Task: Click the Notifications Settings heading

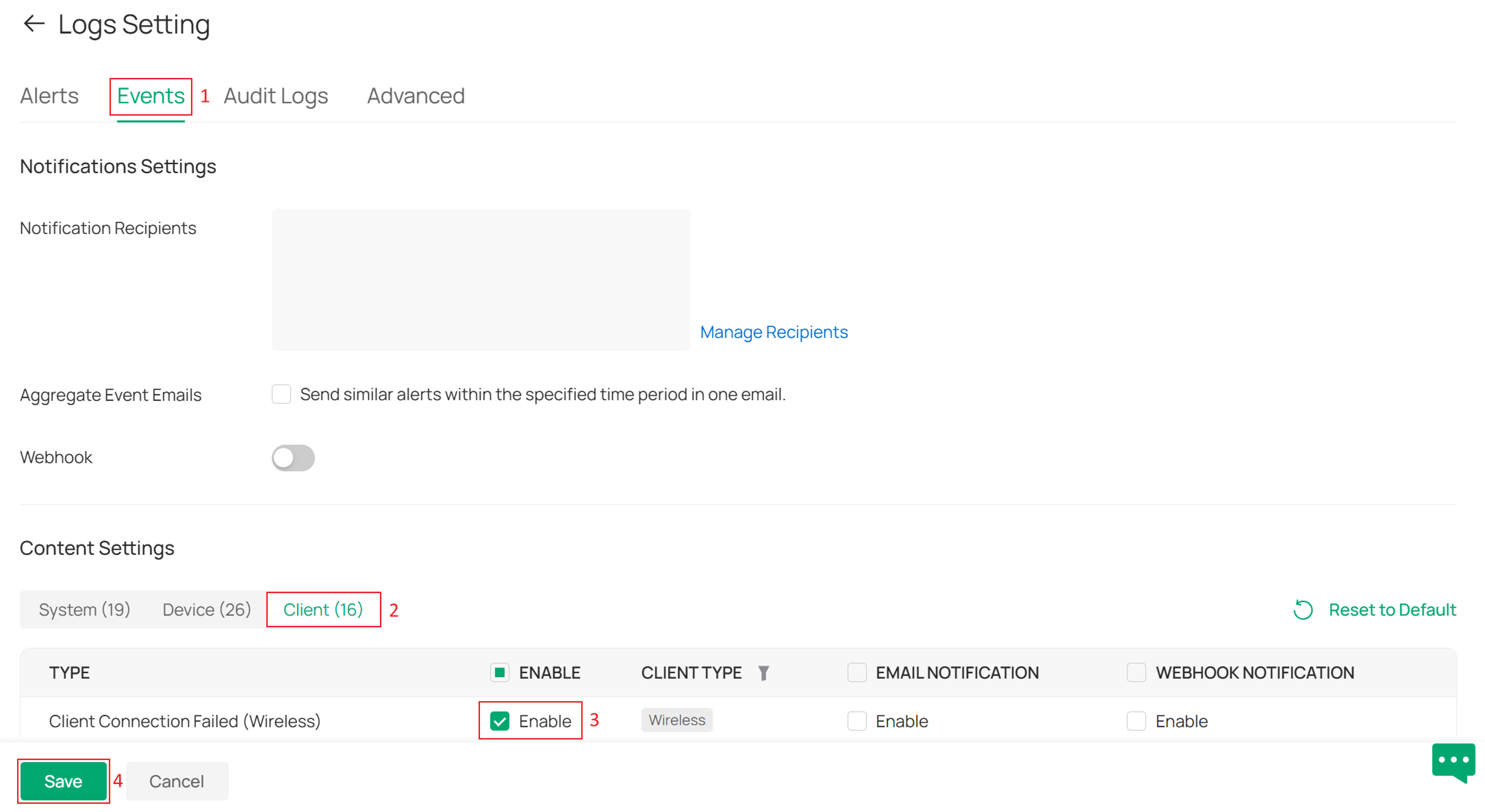Action: tap(118, 166)
